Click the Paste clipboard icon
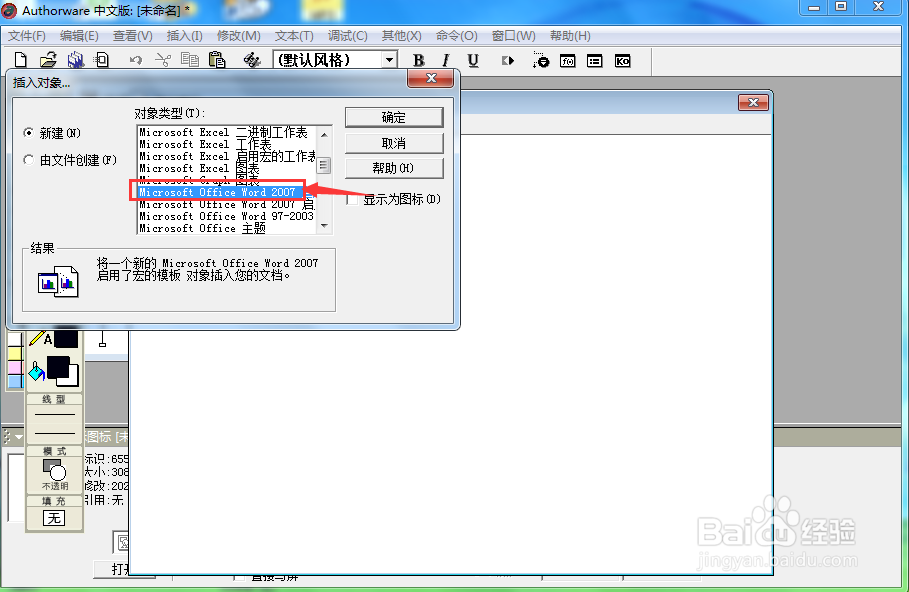 tap(217, 60)
